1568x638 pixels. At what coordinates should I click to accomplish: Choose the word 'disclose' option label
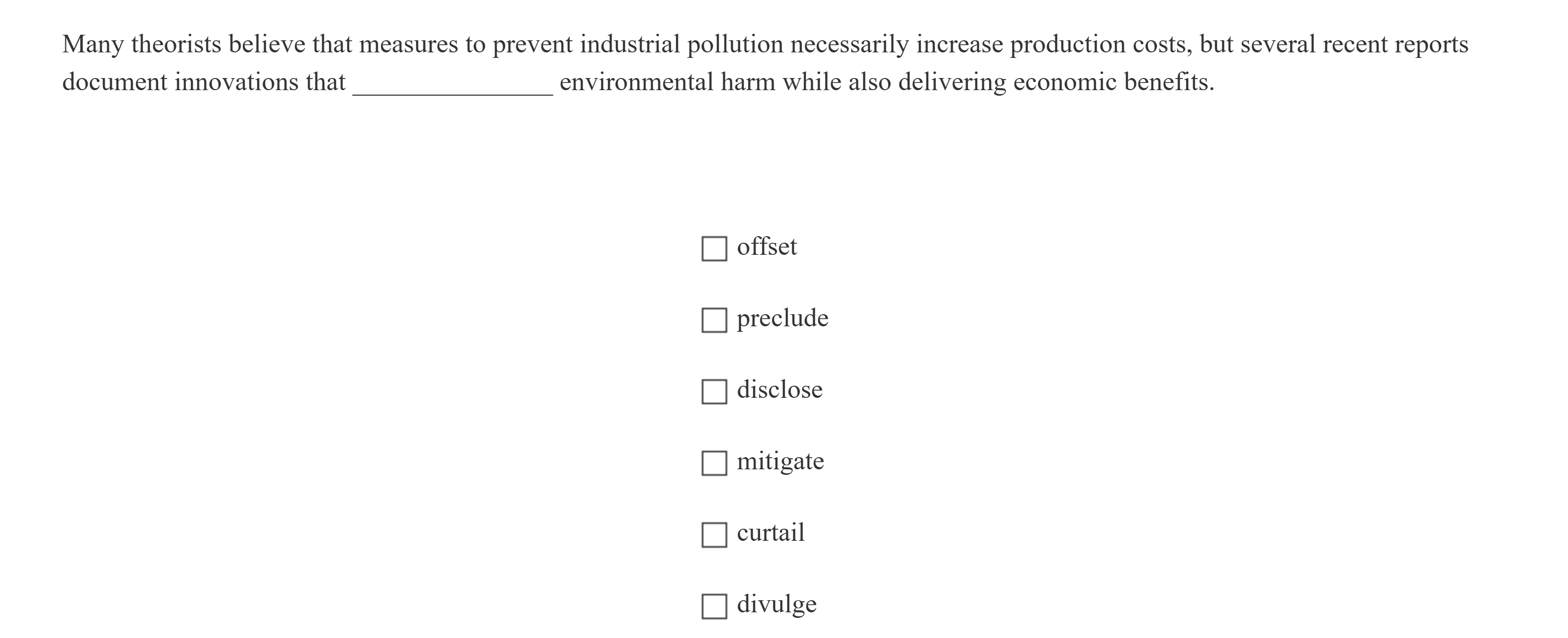(779, 390)
